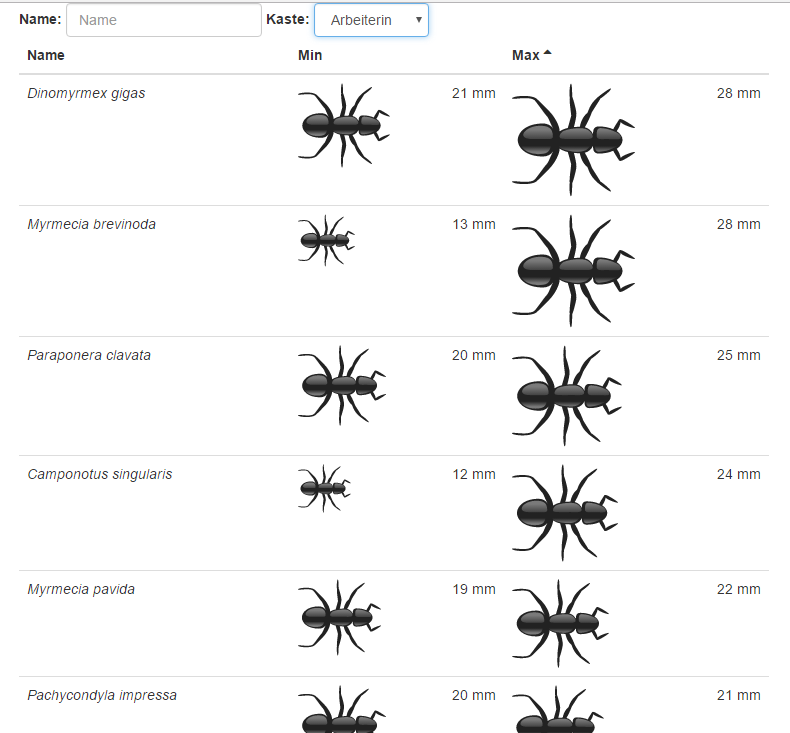Viewport: 790px width, 733px height.
Task: Click the Paraponera clavata minimum ant image
Action: point(342,385)
